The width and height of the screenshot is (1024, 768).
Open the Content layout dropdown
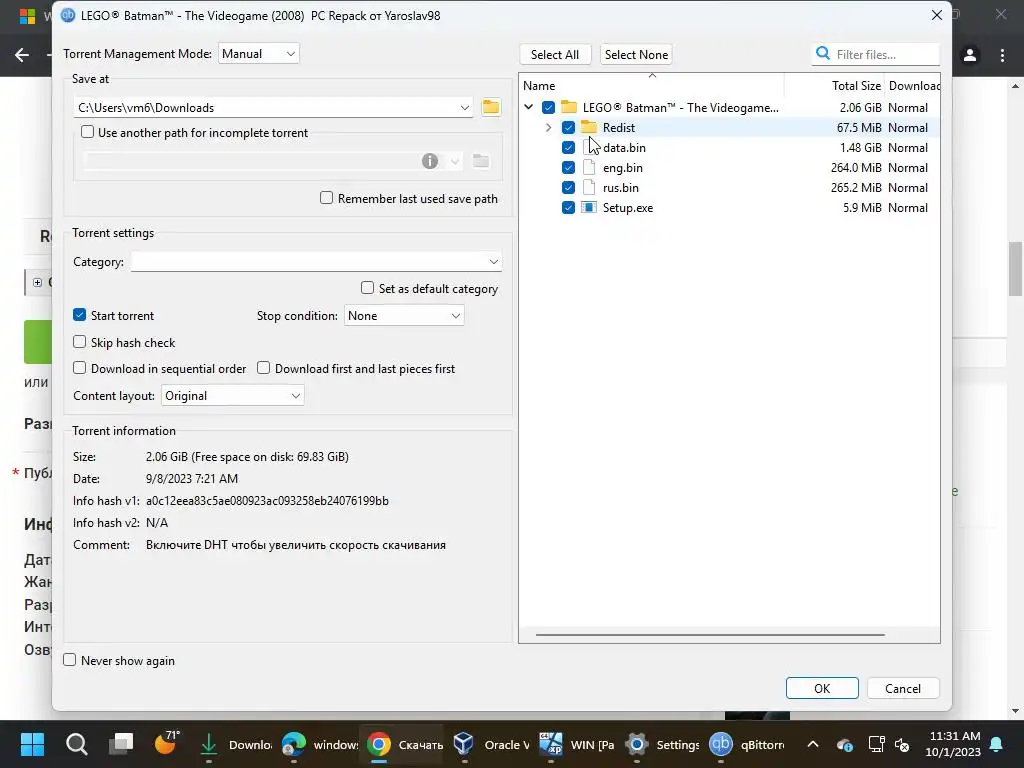(x=232, y=396)
